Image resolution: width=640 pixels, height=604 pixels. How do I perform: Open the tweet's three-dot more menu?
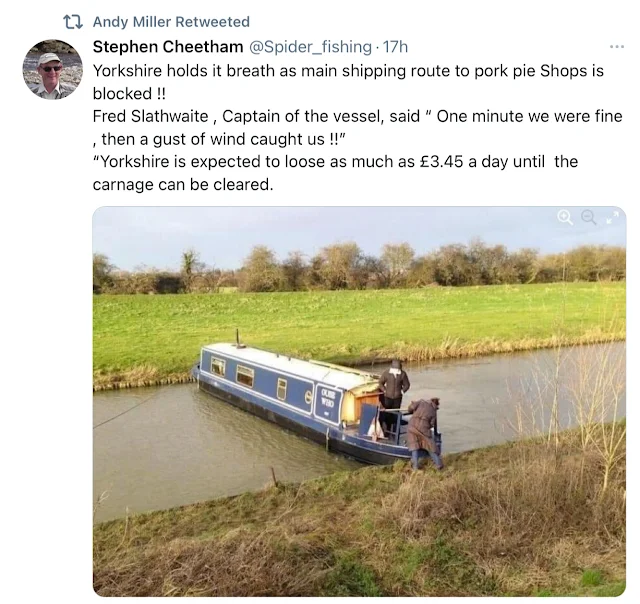tap(616, 46)
